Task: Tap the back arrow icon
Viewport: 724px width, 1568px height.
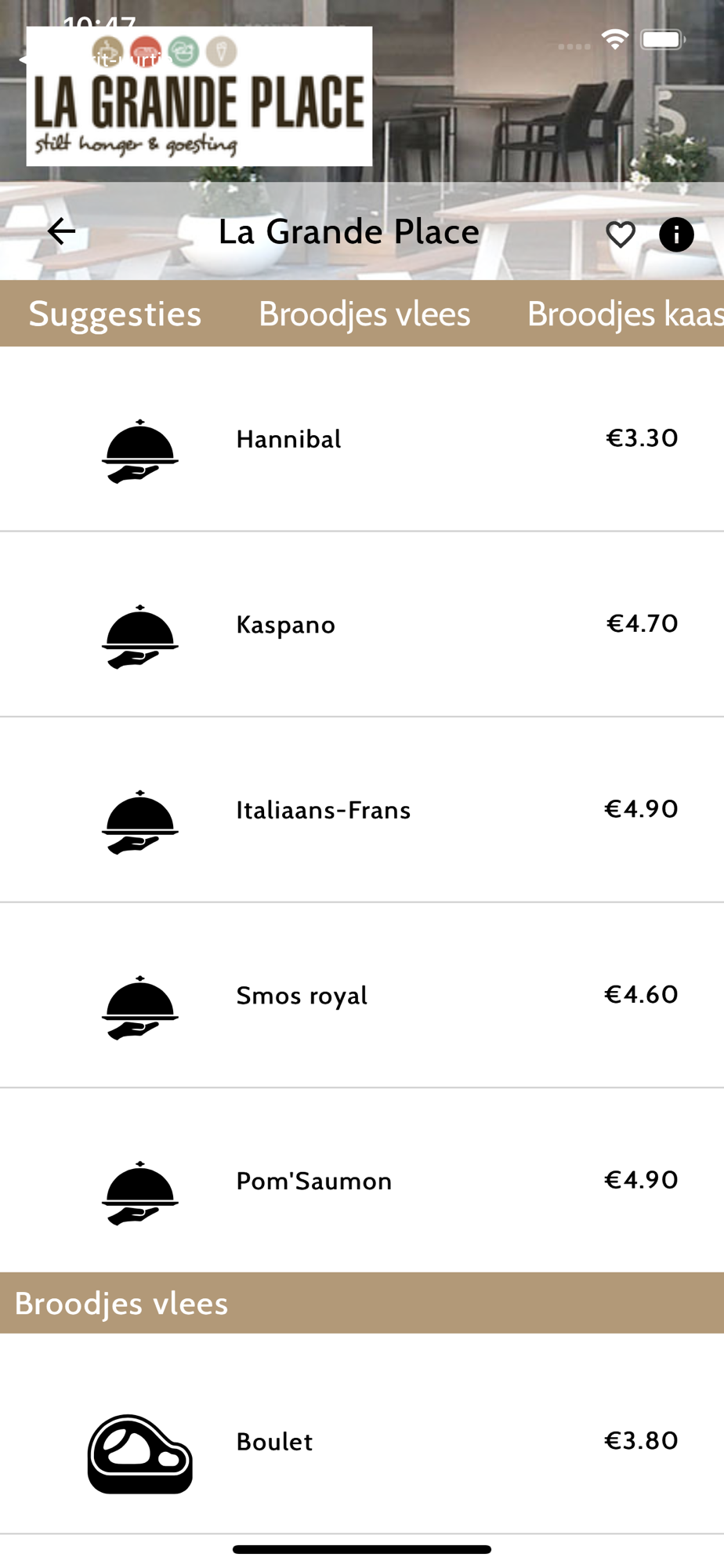Action: coord(61,231)
